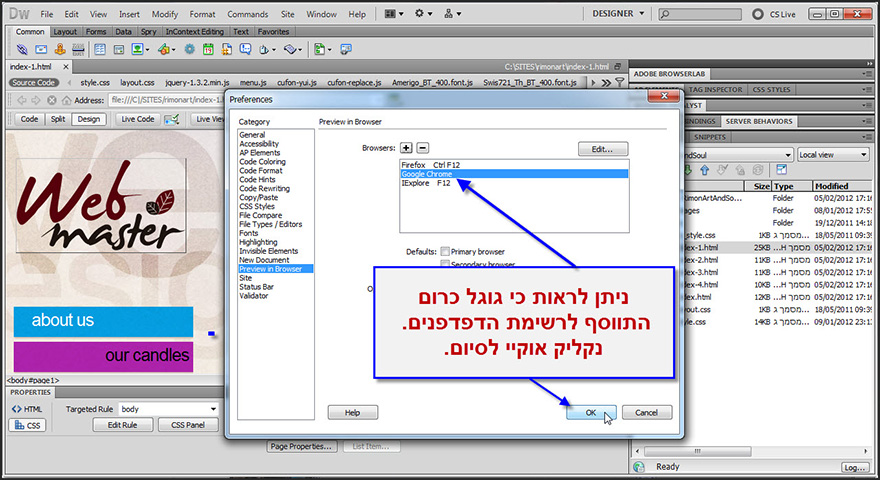
Task: Switch the Properties panel to CSS mode
Action: tap(27, 426)
